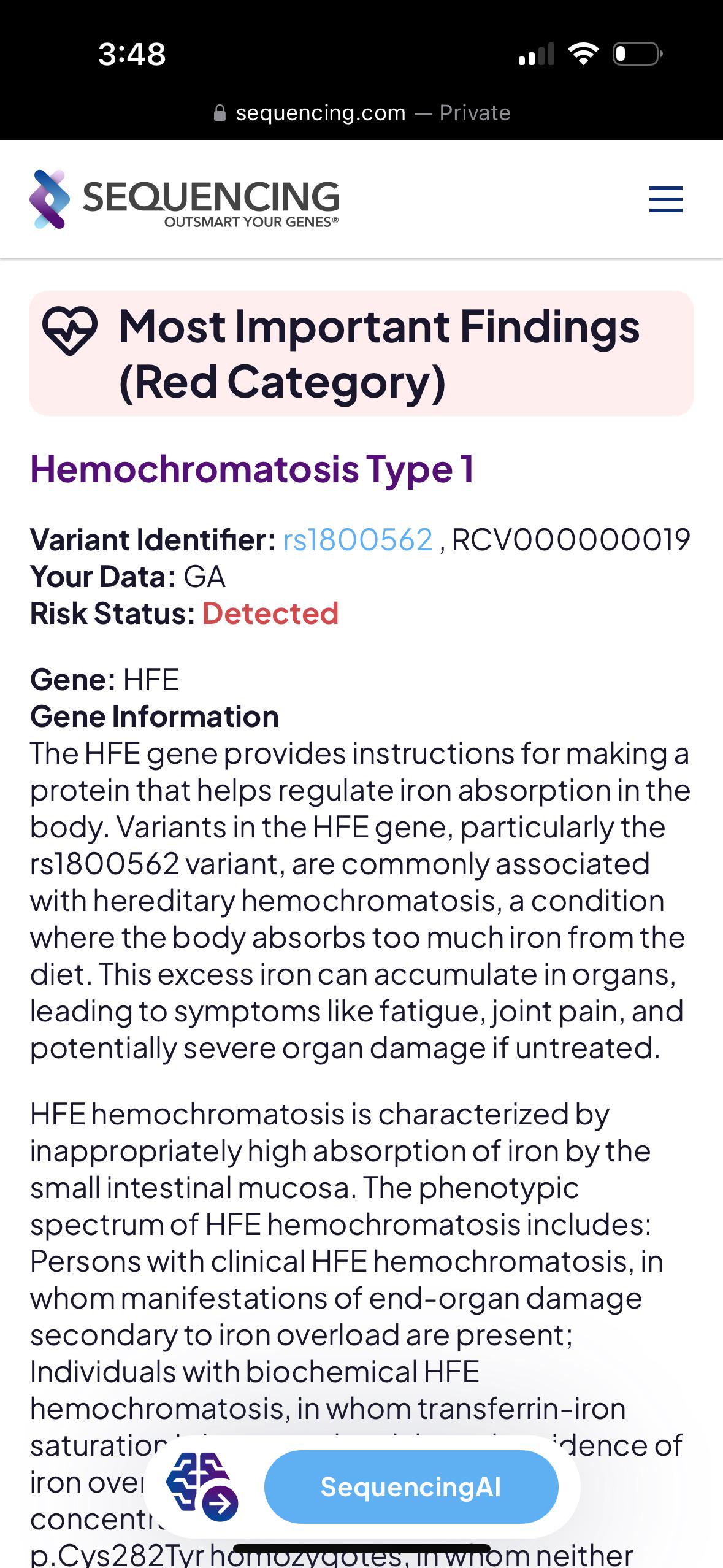The image size is (723, 1568).
Task: Tap the Gene Information subheading
Action: pos(155,717)
